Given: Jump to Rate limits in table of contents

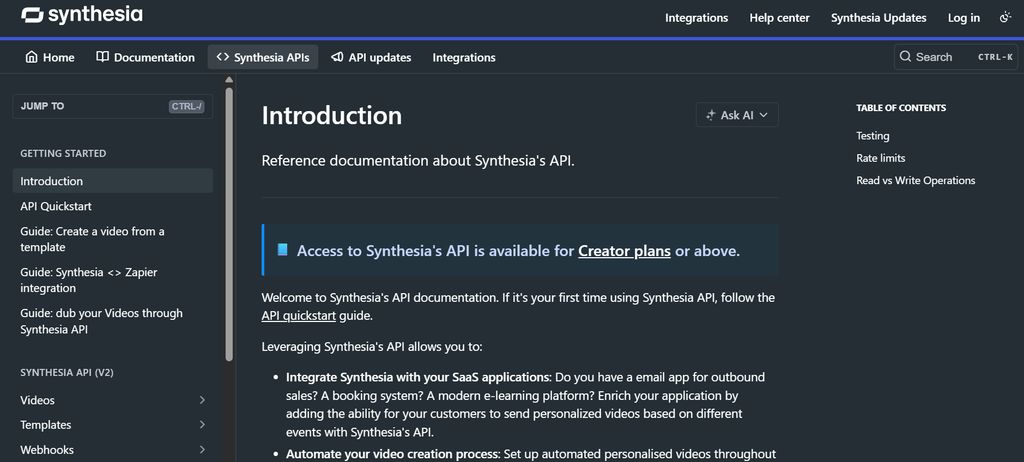Looking at the screenshot, I should [880, 158].
